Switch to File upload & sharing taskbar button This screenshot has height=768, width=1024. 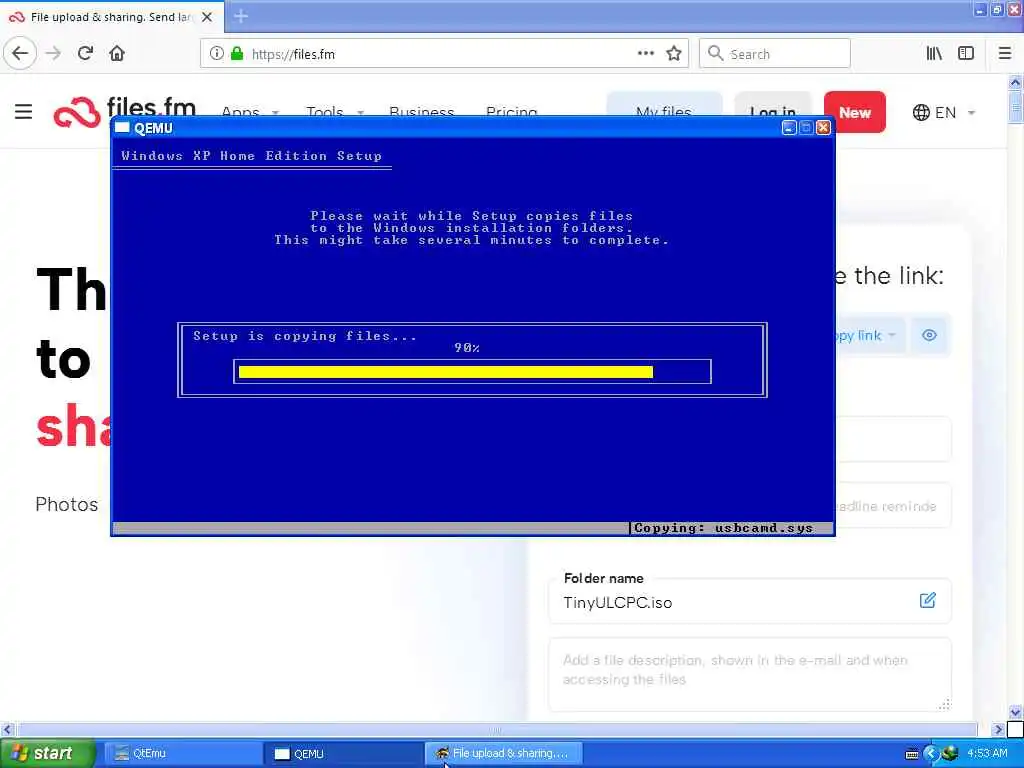pyautogui.click(x=504, y=754)
